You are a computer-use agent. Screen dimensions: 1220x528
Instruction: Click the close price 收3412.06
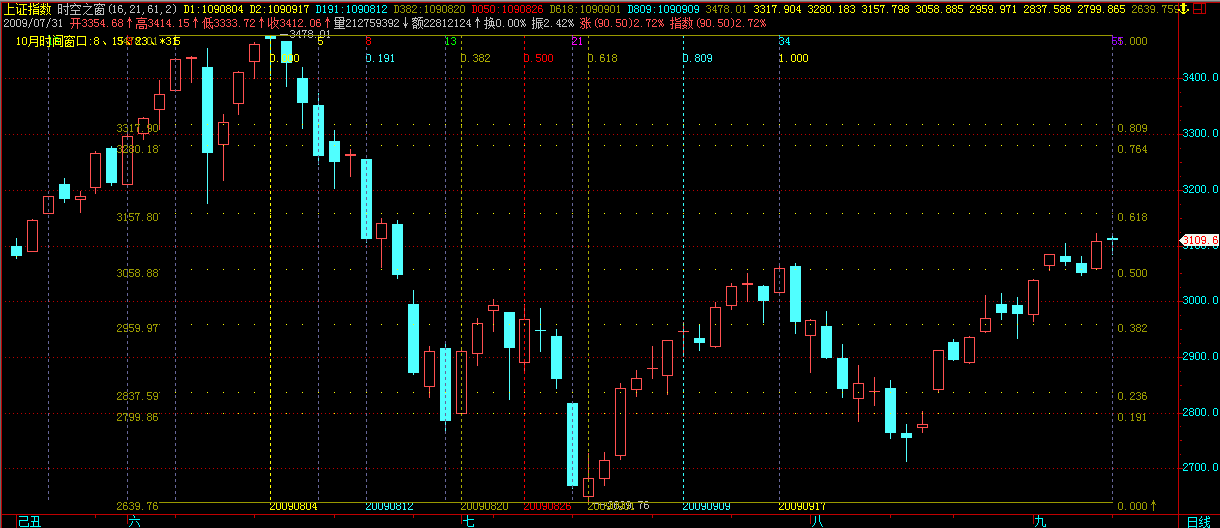click(294, 22)
